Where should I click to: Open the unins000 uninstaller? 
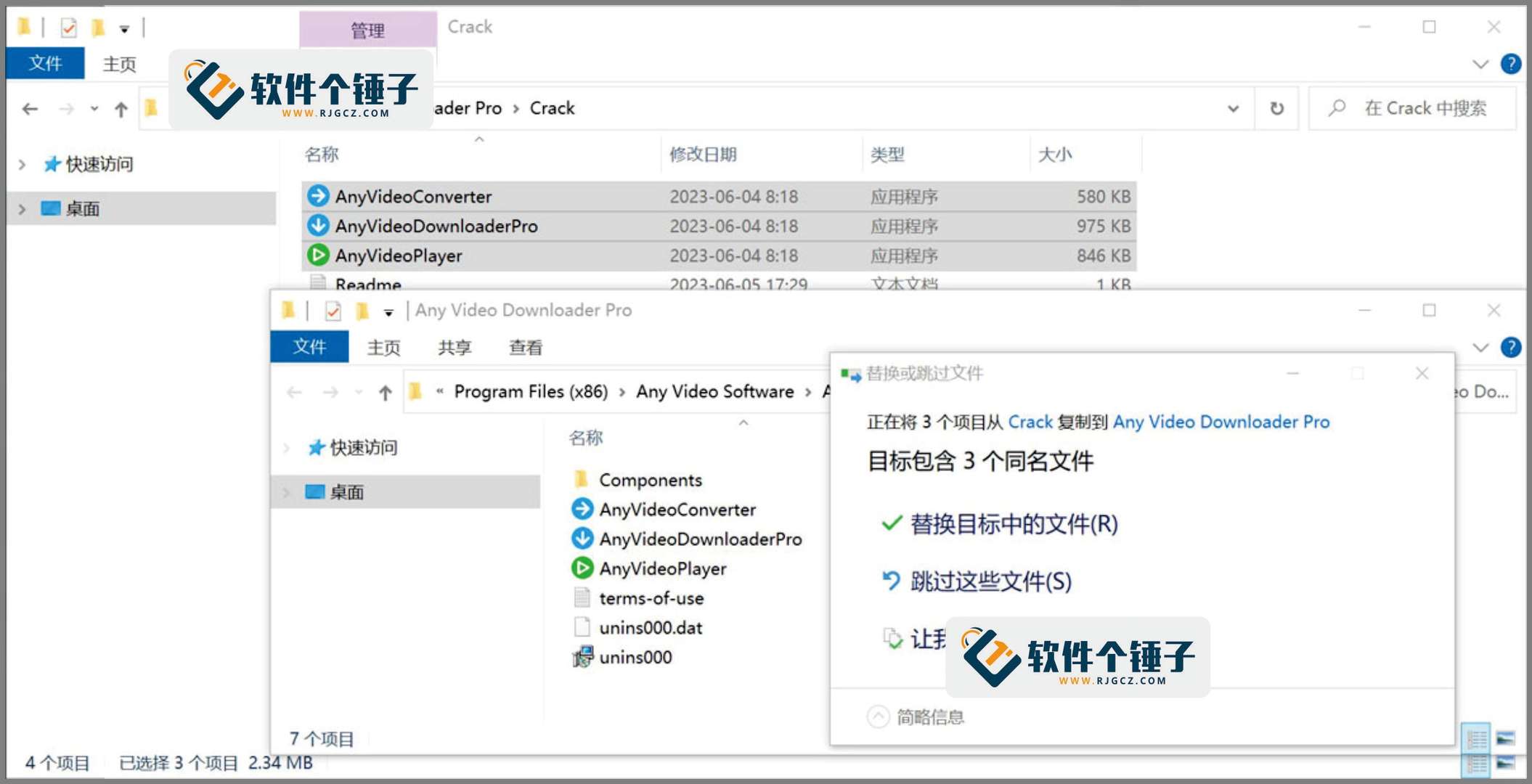635,657
